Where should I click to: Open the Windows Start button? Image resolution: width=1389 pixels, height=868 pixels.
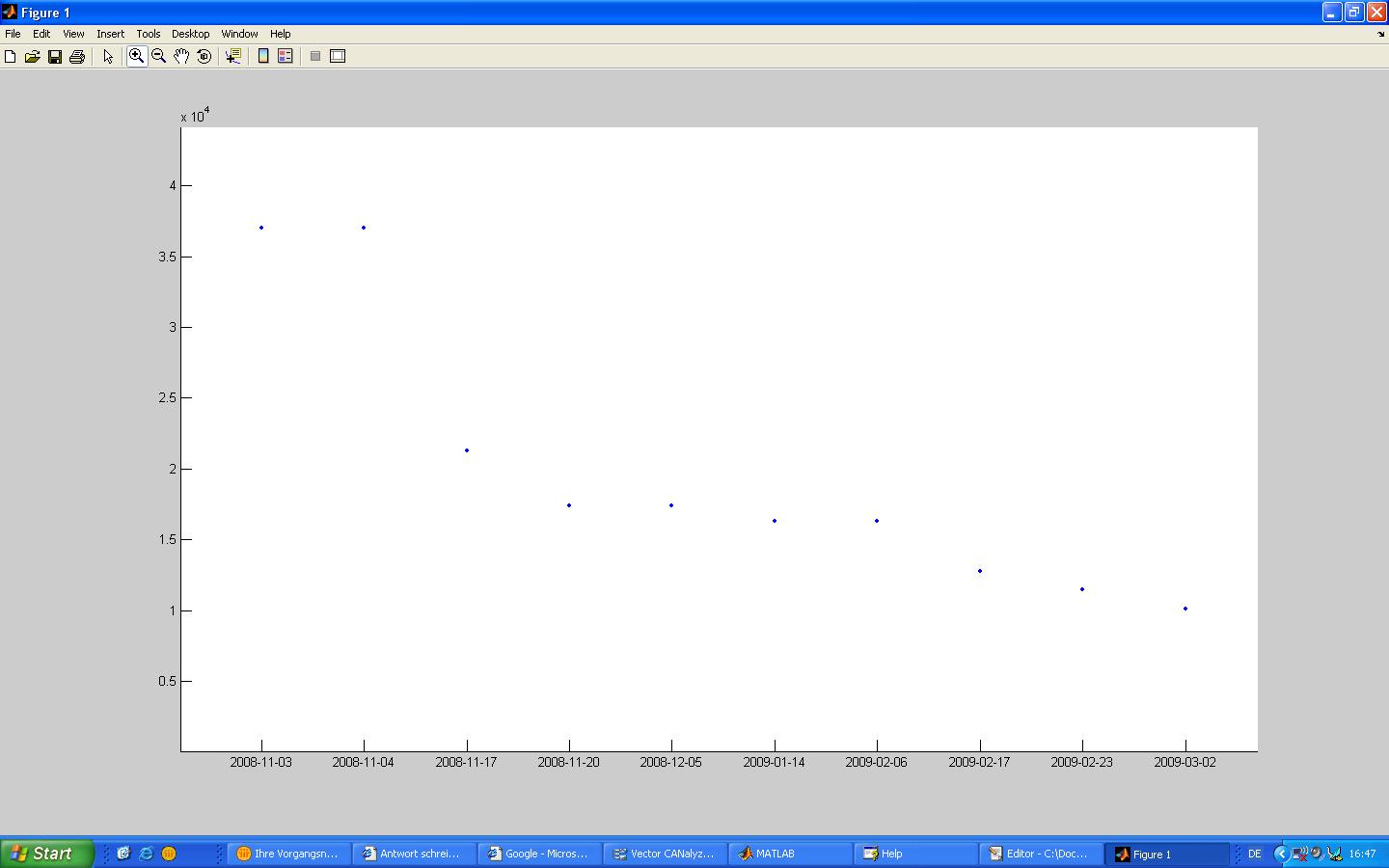click(46, 854)
